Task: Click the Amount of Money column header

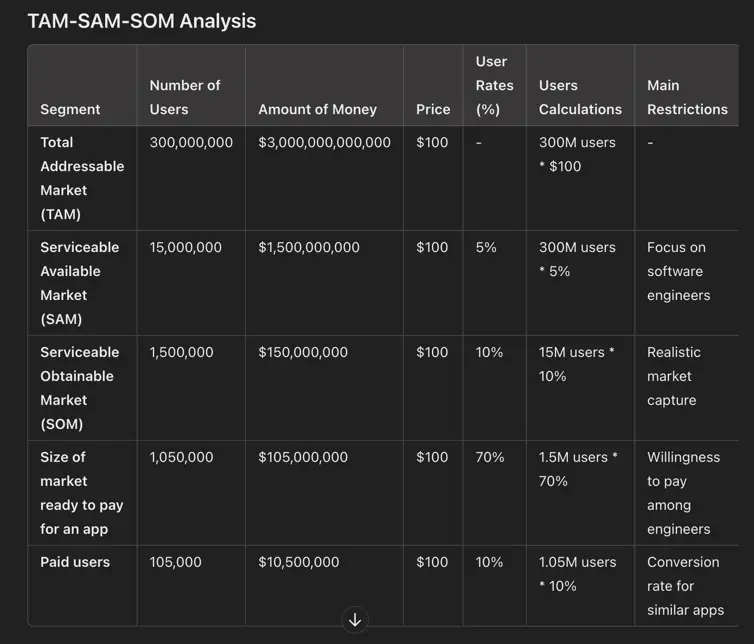Action: click(317, 109)
